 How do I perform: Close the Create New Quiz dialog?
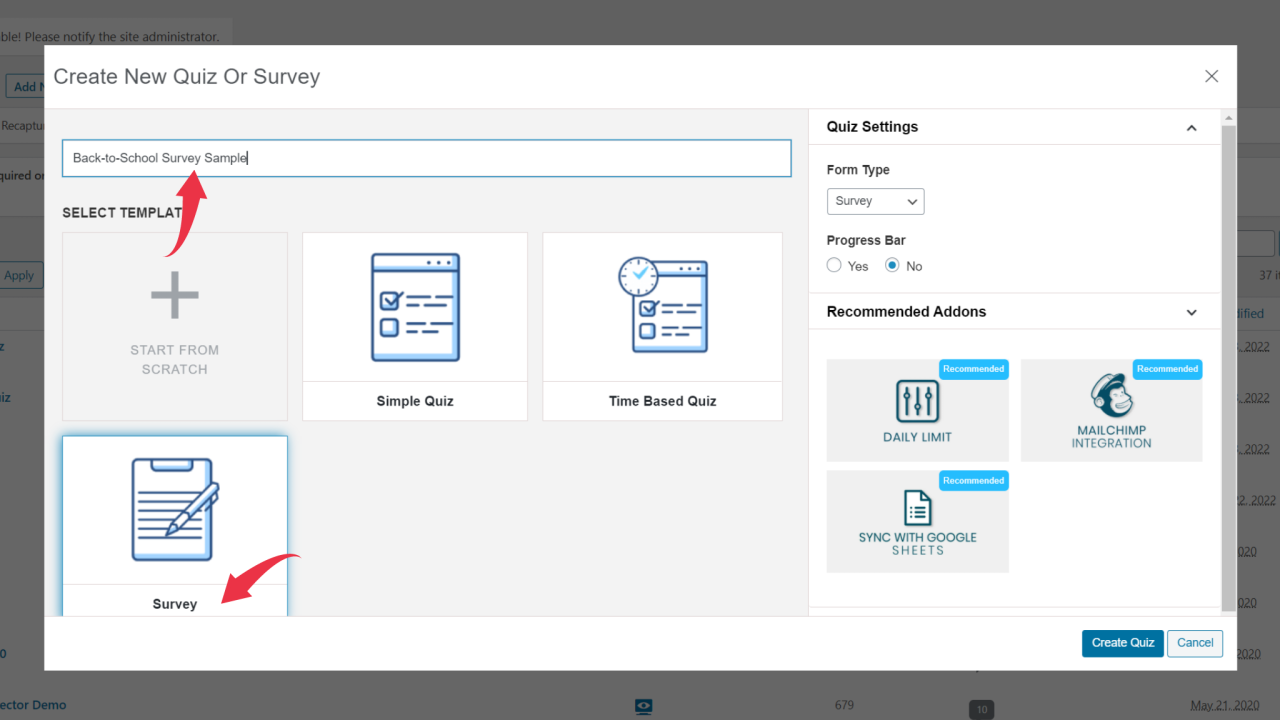[x=1211, y=76]
